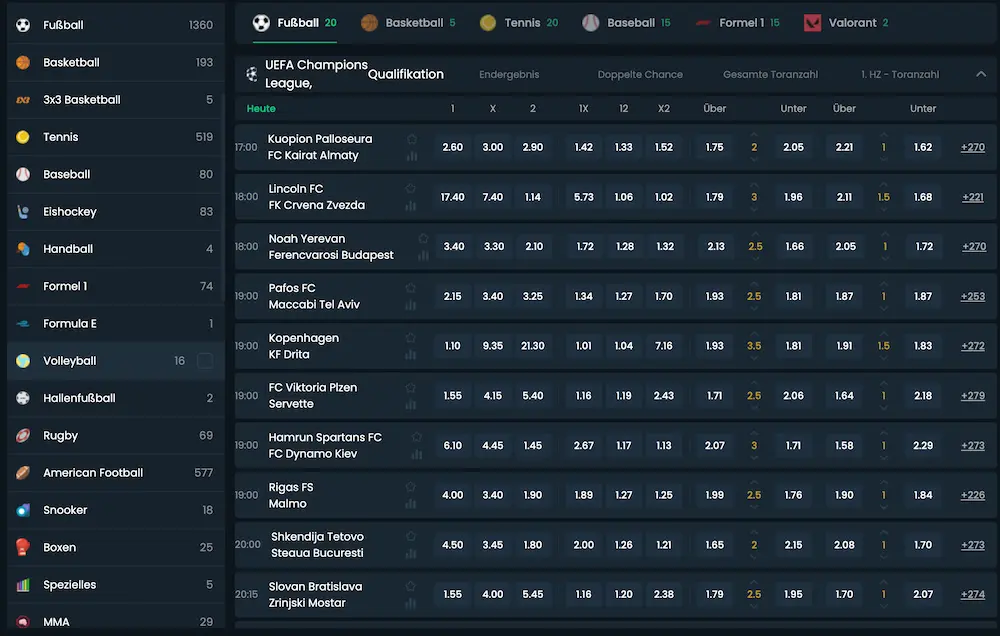Select the Hallenfußball sidebar icon
Screen dimensions: 1000x636
[23, 398]
